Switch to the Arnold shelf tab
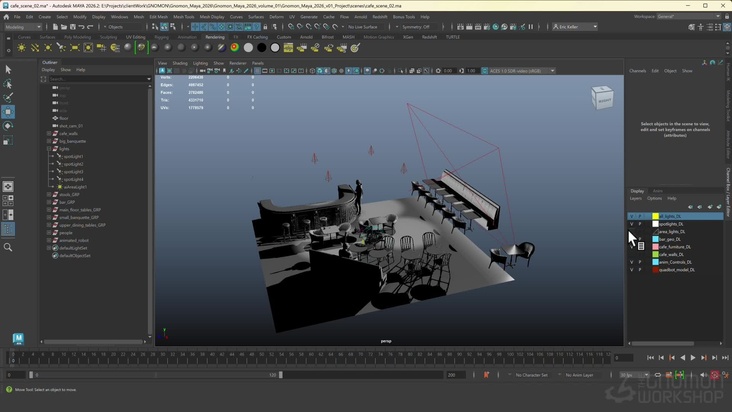This screenshot has width=732, height=412. (306, 37)
